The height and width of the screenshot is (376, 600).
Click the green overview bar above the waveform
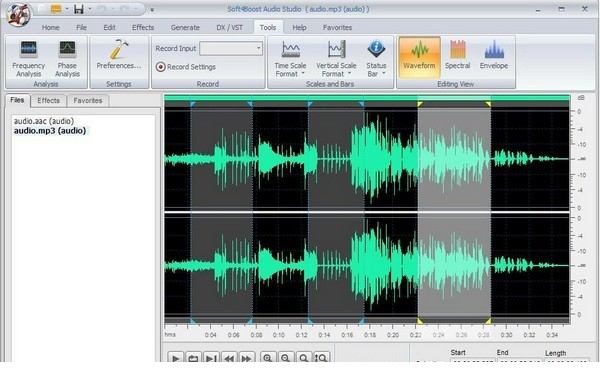367,98
